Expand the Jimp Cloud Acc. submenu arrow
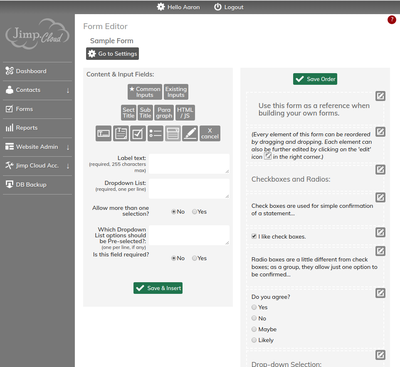This screenshot has height=367, width=400. point(68,166)
